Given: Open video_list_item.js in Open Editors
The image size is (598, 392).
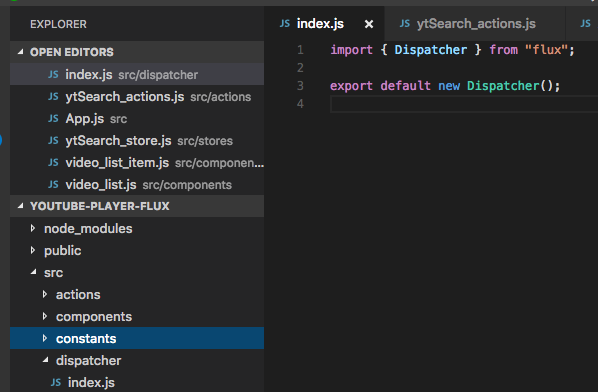Looking at the screenshot, I should (137, 163).
